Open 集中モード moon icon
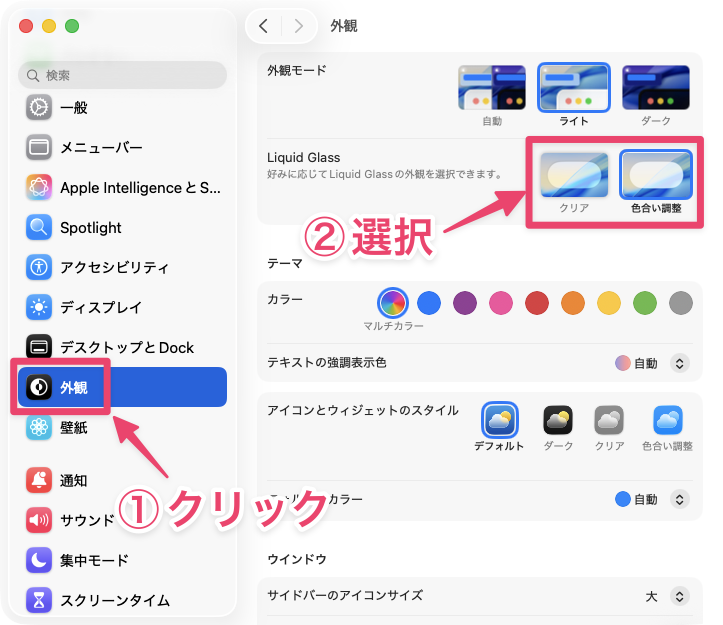Image resolution: width=723 pixels, height=625 pixels. point(39,560)
